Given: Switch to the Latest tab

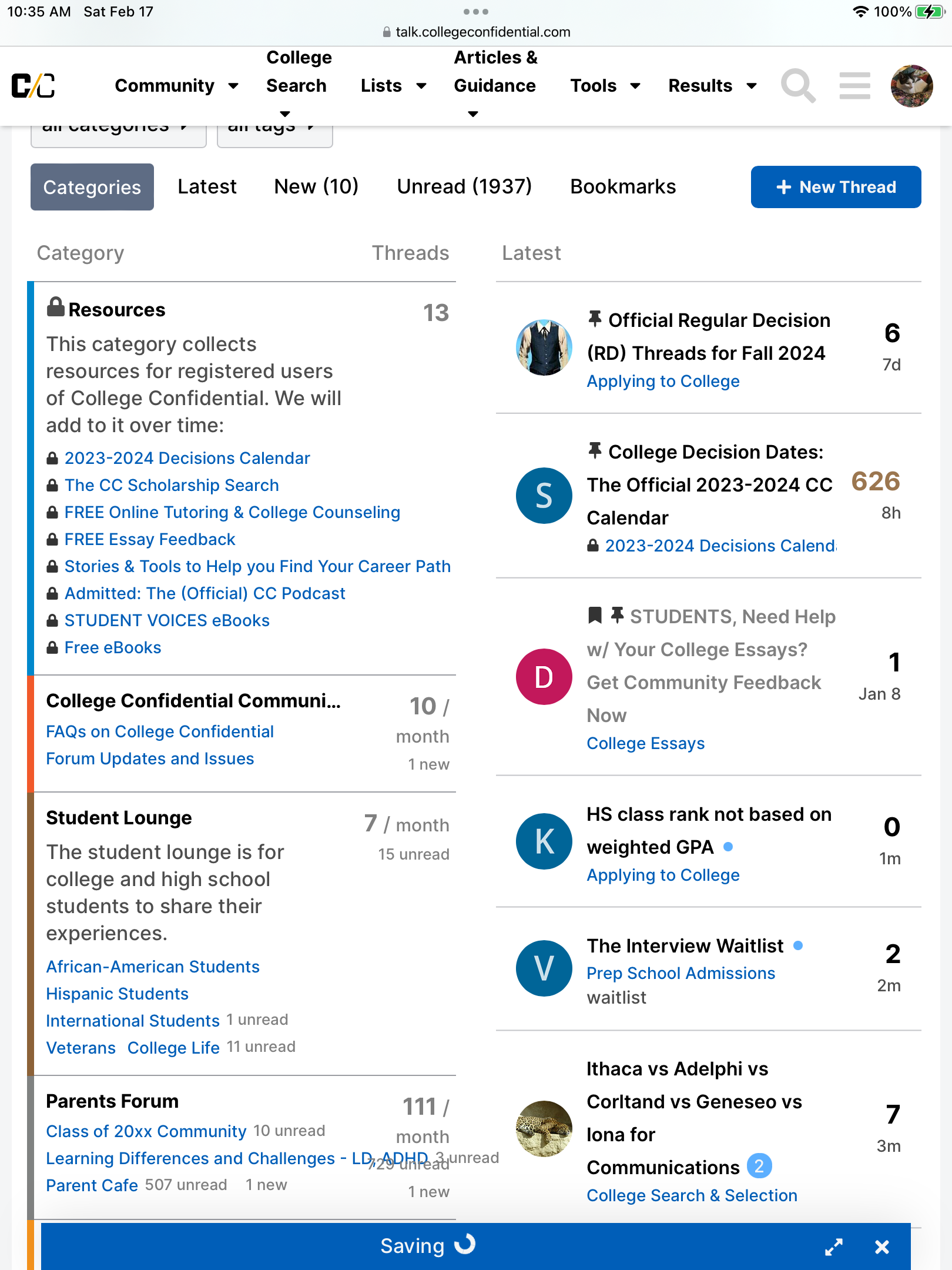Looking at the screenshot, I should tap(207, 187).
